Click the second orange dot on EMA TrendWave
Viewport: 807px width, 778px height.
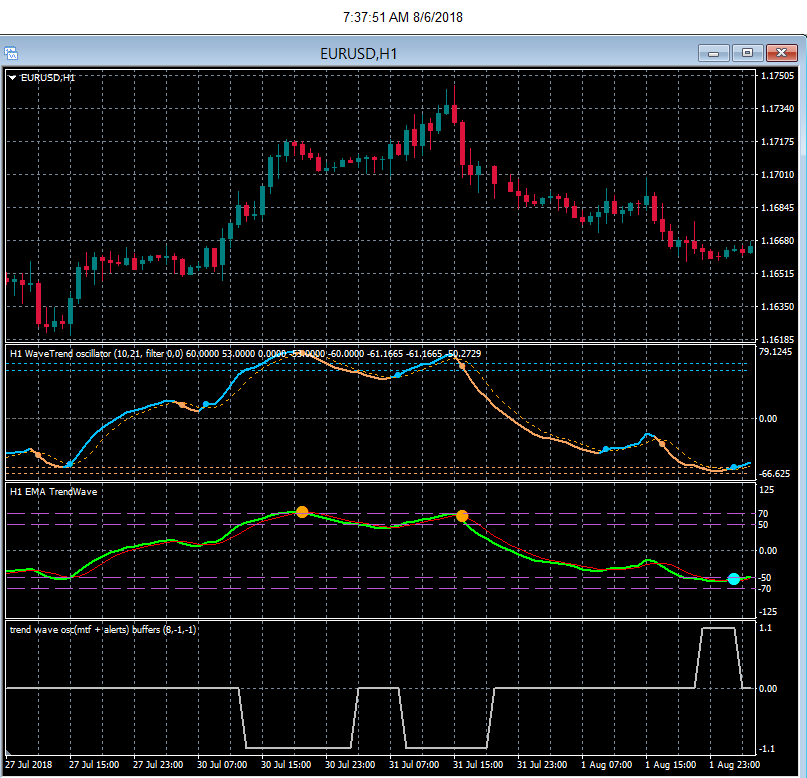tap(462, 516)
